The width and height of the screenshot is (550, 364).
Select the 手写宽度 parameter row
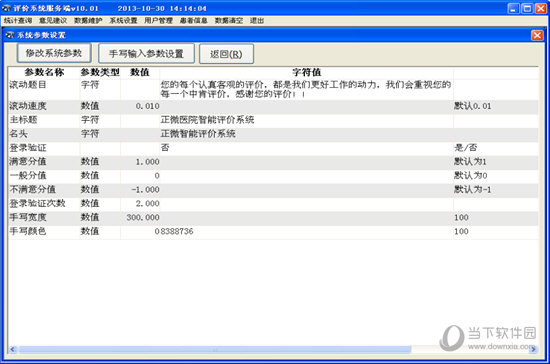click(x=273, y=217)
